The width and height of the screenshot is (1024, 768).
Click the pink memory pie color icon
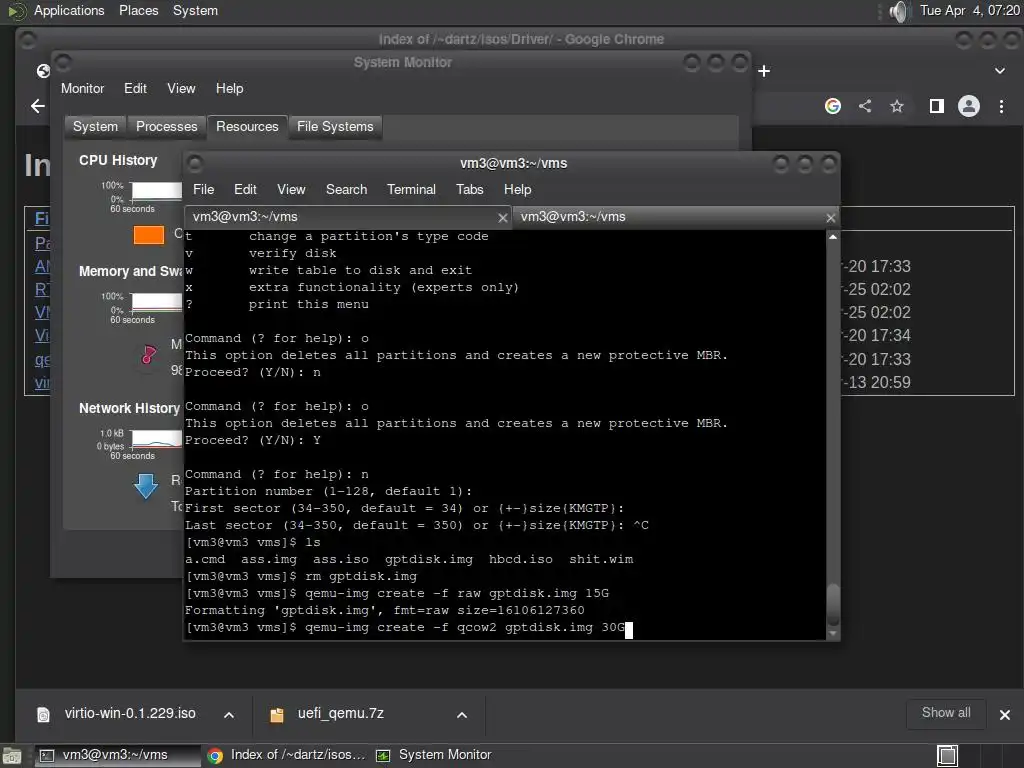tap(149, 355)
